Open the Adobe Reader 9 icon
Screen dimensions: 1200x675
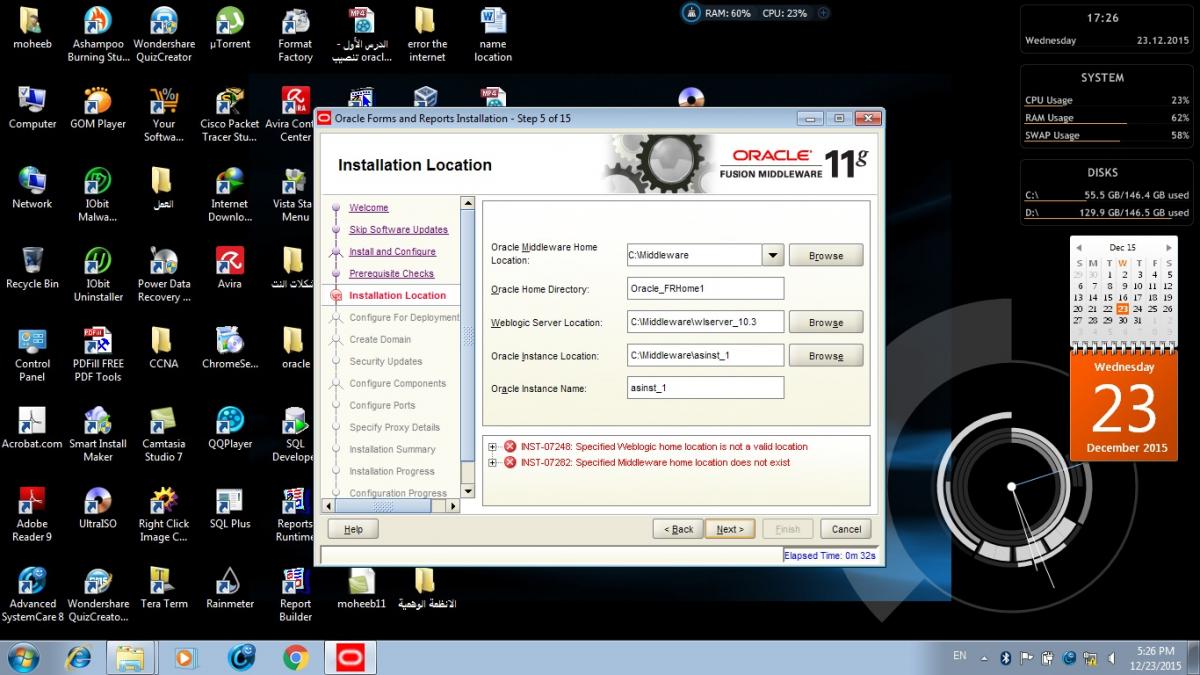click(x=32, y=502)
